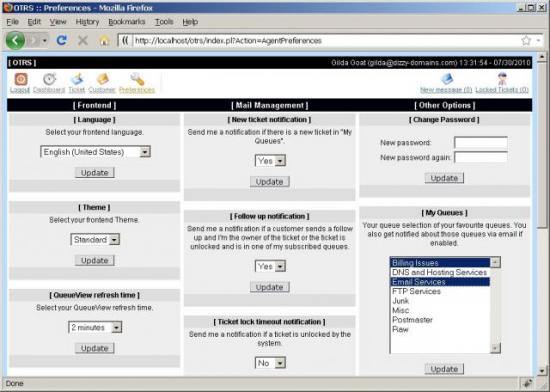Screen dimensions: 550x392
Task: Click in the New password field
Action: [x=481, y=143]
